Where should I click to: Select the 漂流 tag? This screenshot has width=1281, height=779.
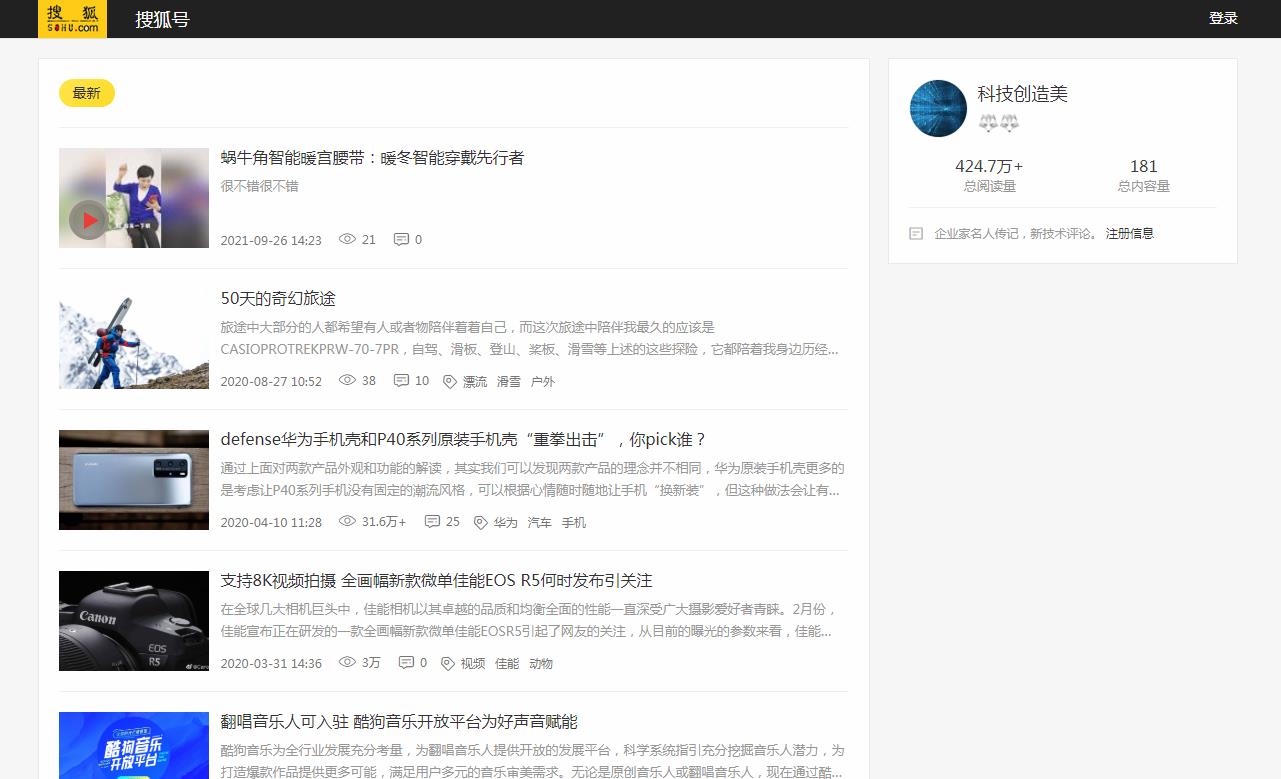click(x=475, y=381)
